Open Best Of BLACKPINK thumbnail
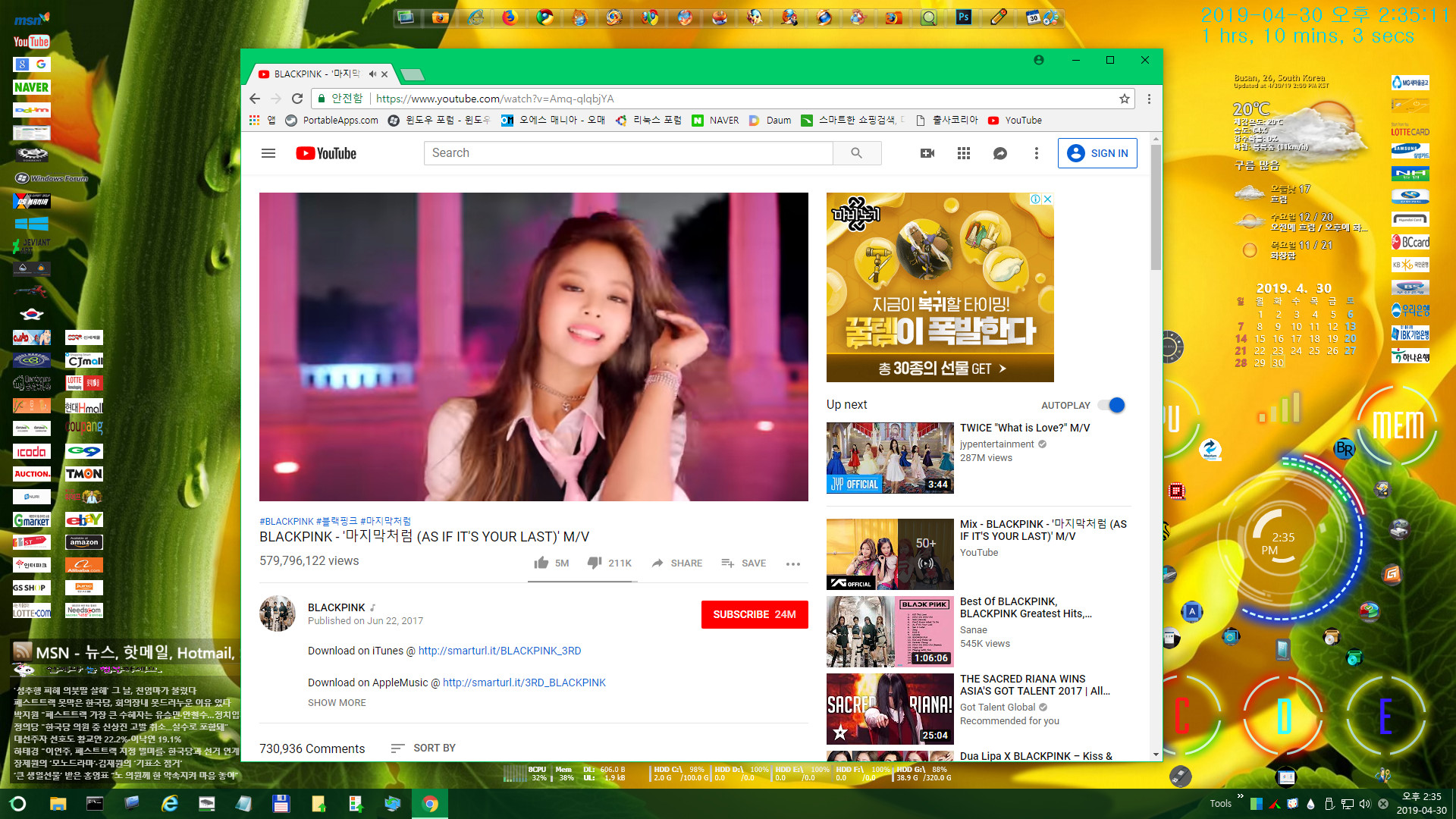Screen dimensions: 1456x819 [890, 632]
